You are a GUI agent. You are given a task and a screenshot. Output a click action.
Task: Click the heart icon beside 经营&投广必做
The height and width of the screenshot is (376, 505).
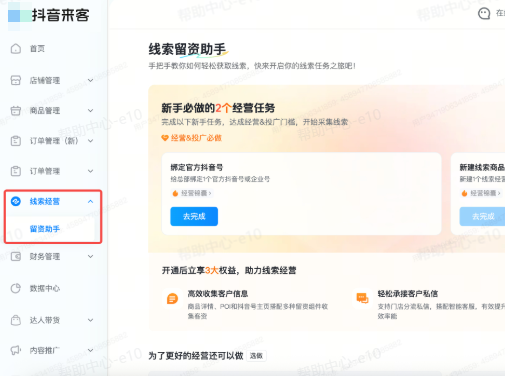point(165,138)
